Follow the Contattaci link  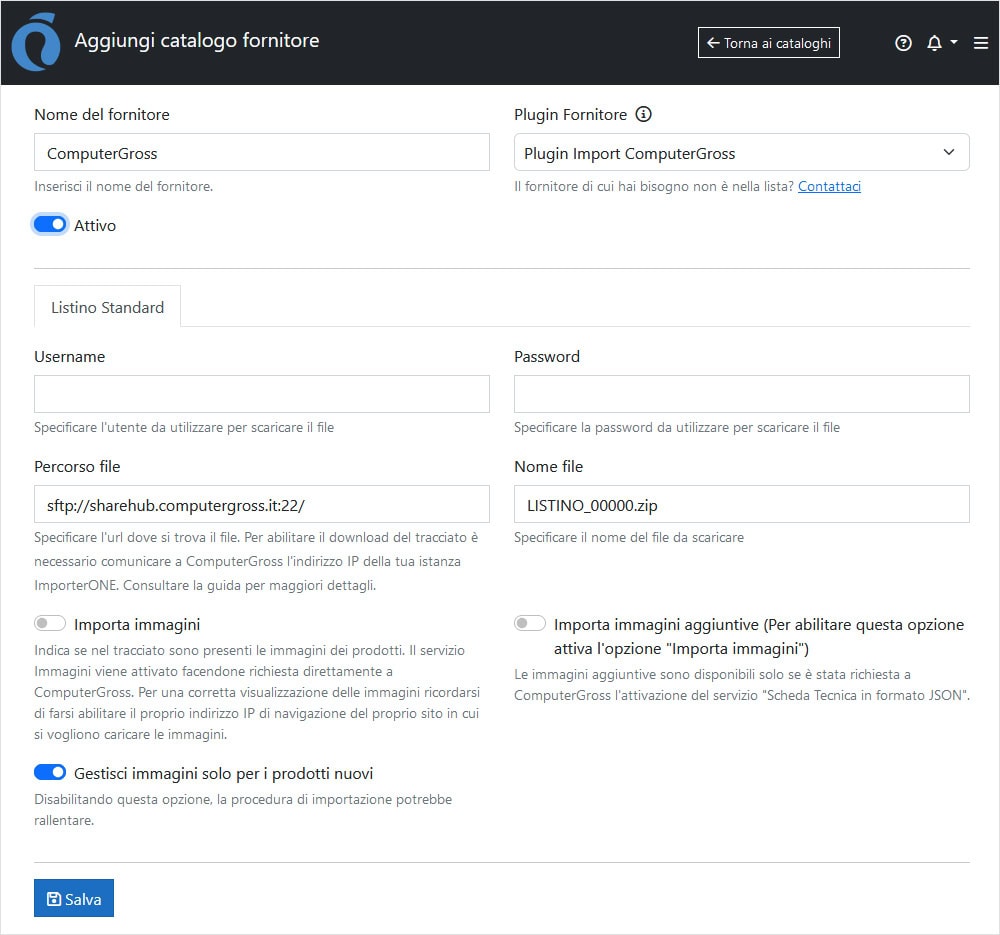829,186
